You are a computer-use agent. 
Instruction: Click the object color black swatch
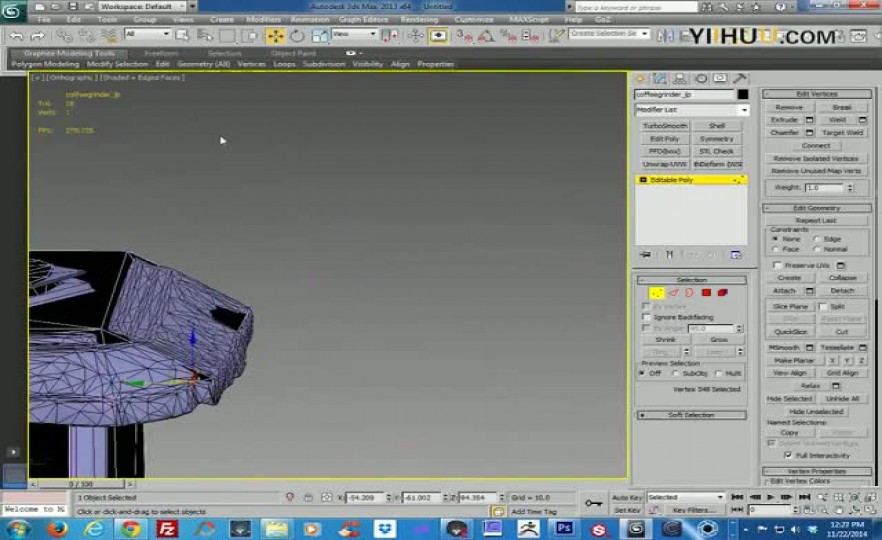click(x=743, y=94)
